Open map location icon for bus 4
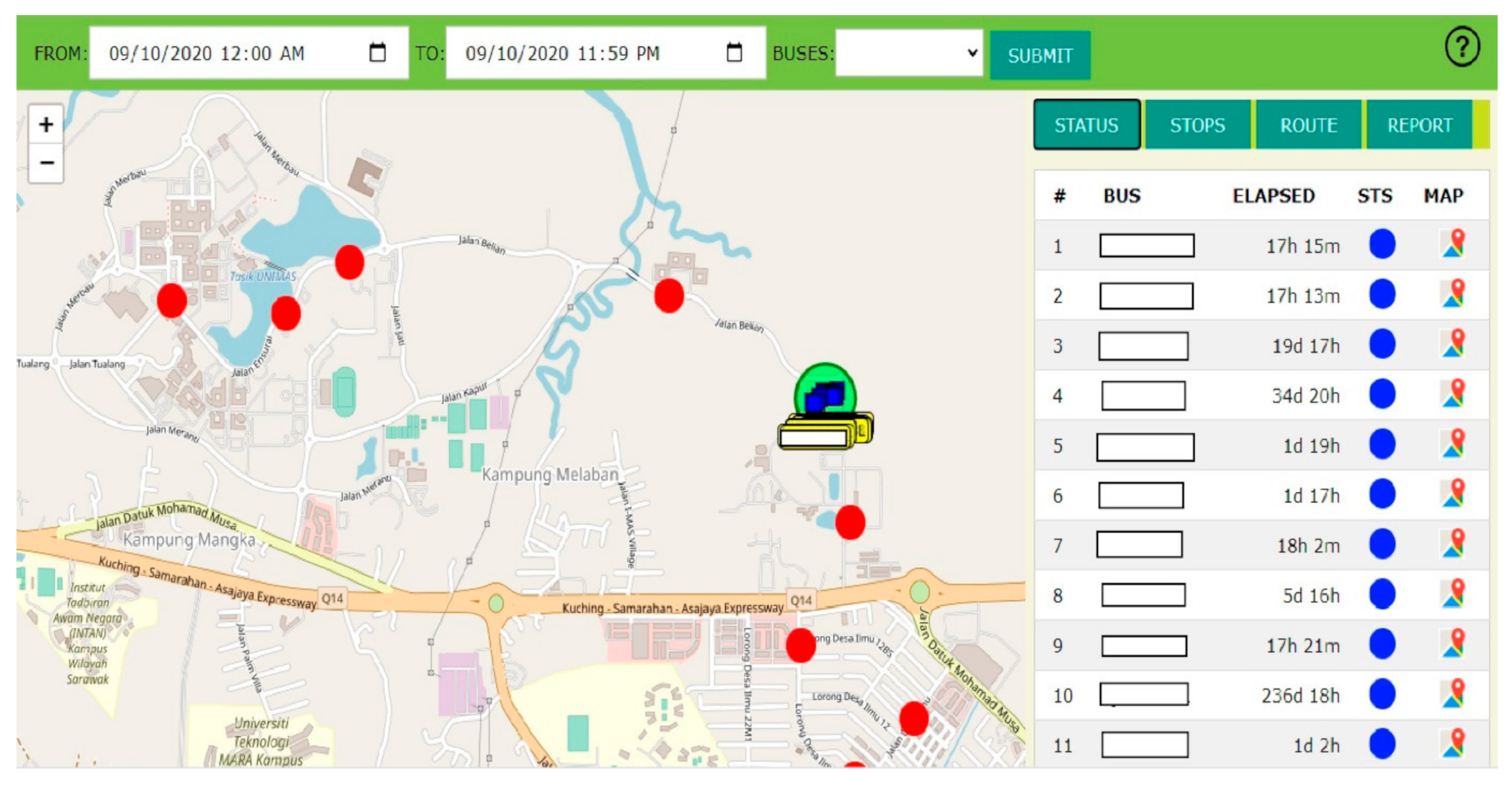This screenshot has height=785, width=1512. tap(1453, 395)
